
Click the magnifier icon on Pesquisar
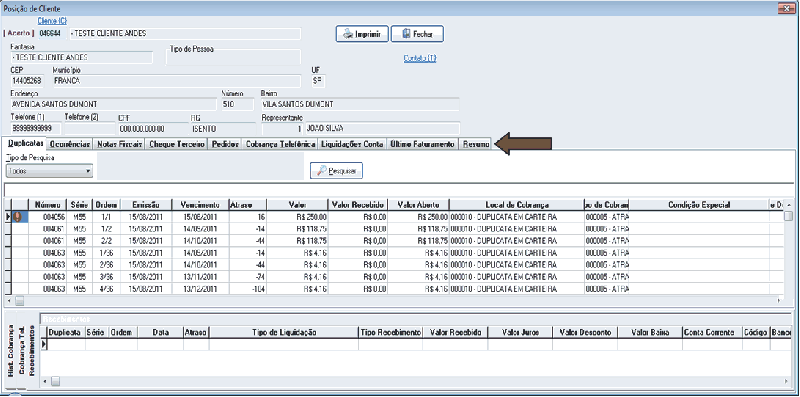(x=321, y=171)
